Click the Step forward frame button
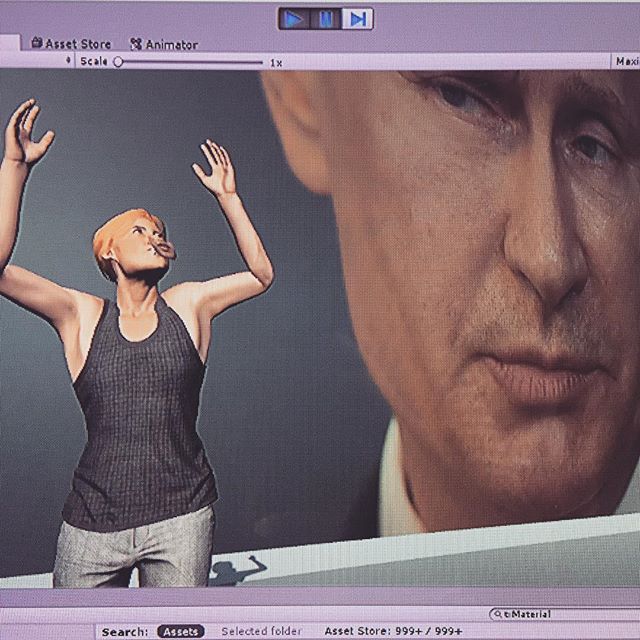Viewport: 640px width, 640px height. (357, 18)
